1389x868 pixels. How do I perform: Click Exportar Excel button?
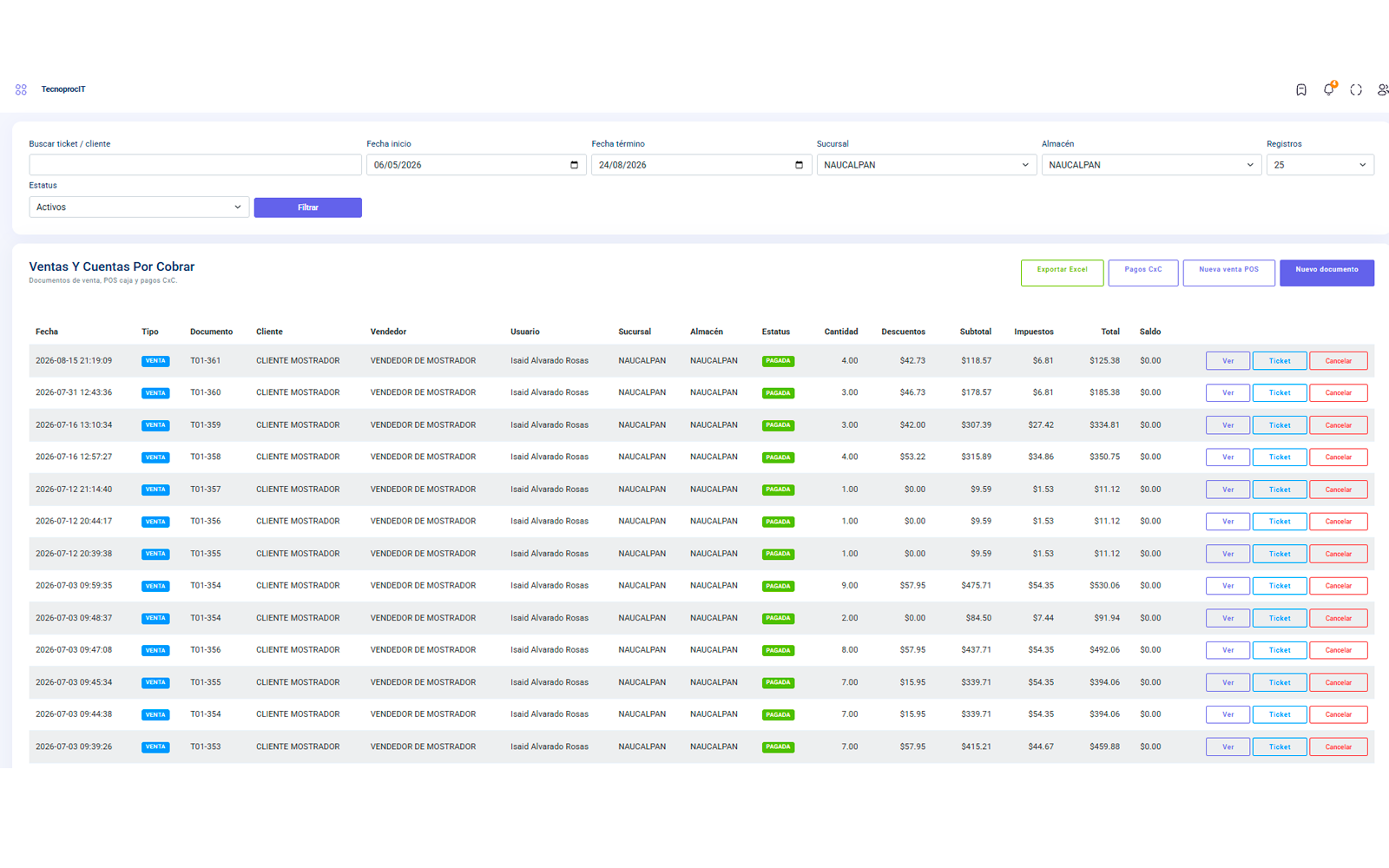tap(1062, 273)
